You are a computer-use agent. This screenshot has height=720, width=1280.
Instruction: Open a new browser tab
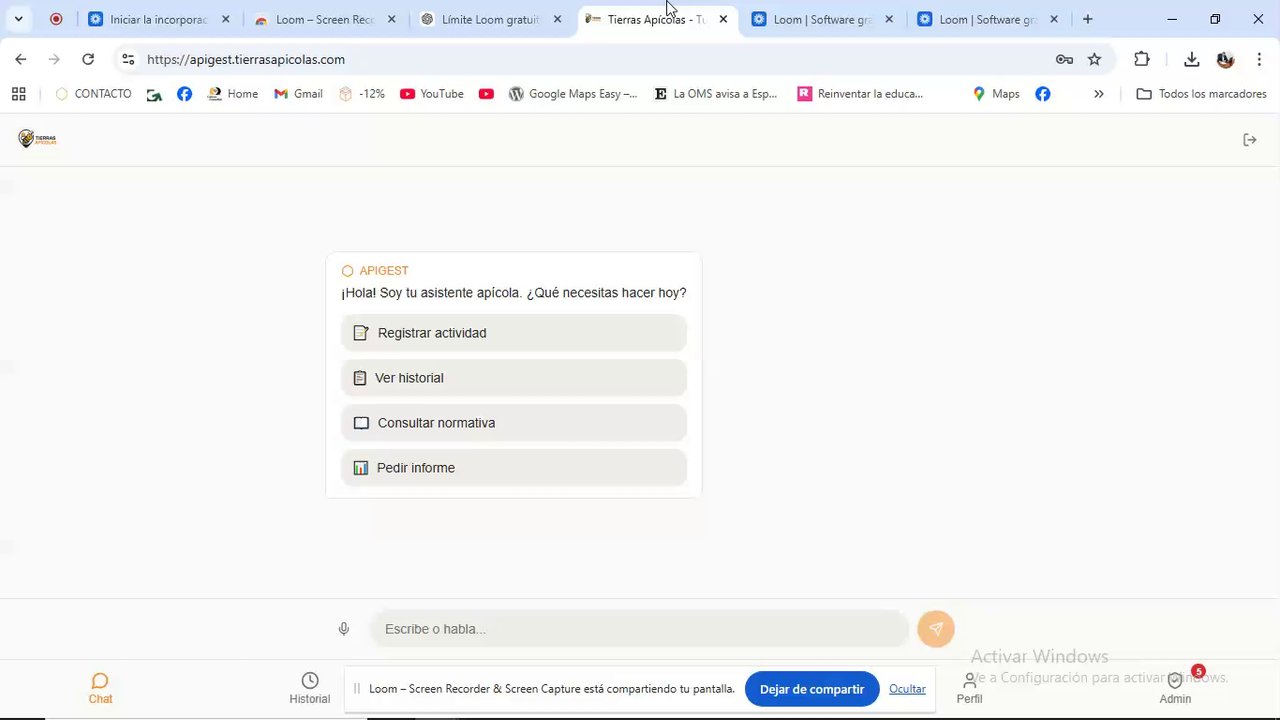click(x=1087, y=19)
